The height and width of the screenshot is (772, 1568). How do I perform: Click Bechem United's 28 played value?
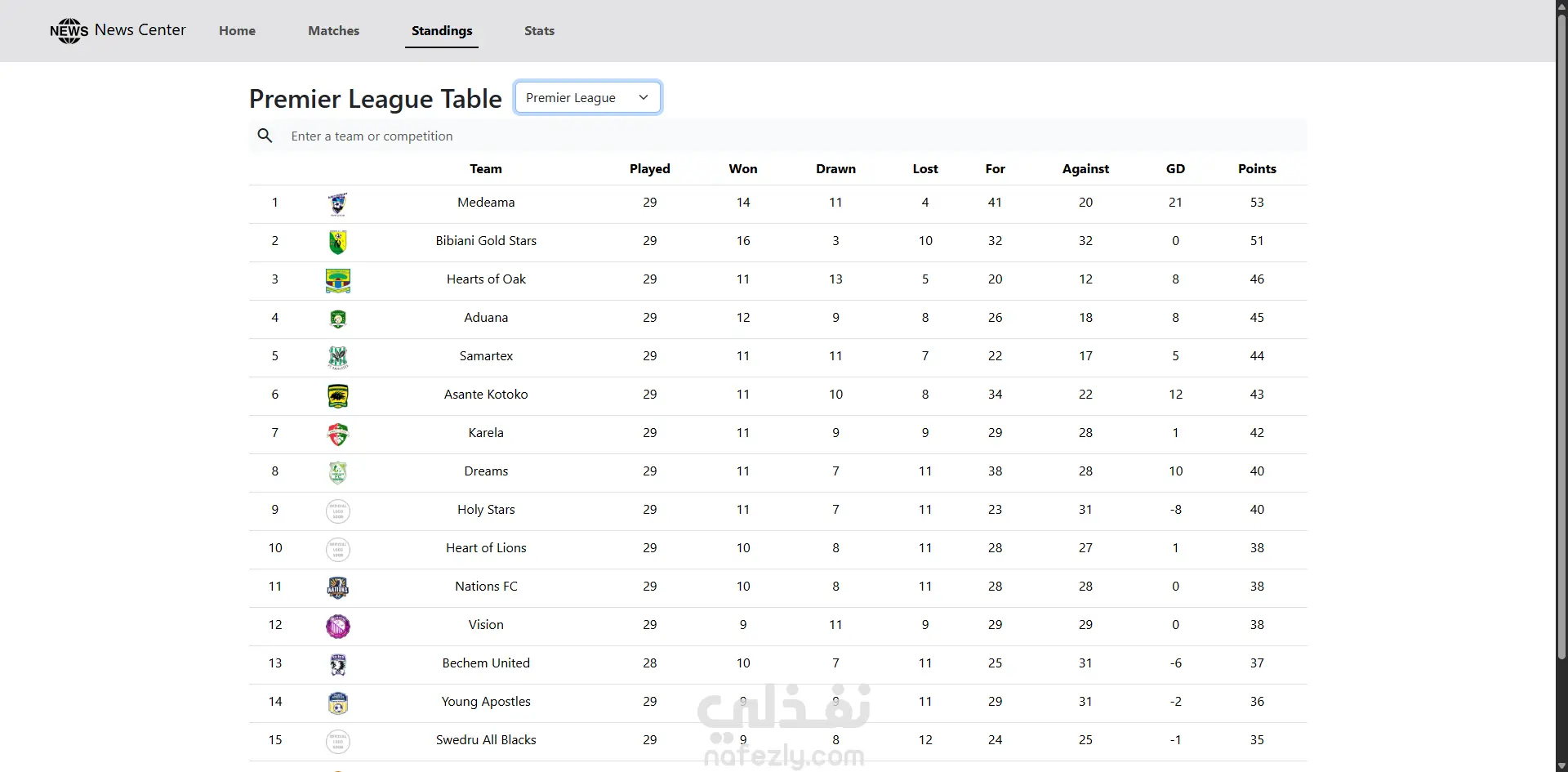point(650,663)
